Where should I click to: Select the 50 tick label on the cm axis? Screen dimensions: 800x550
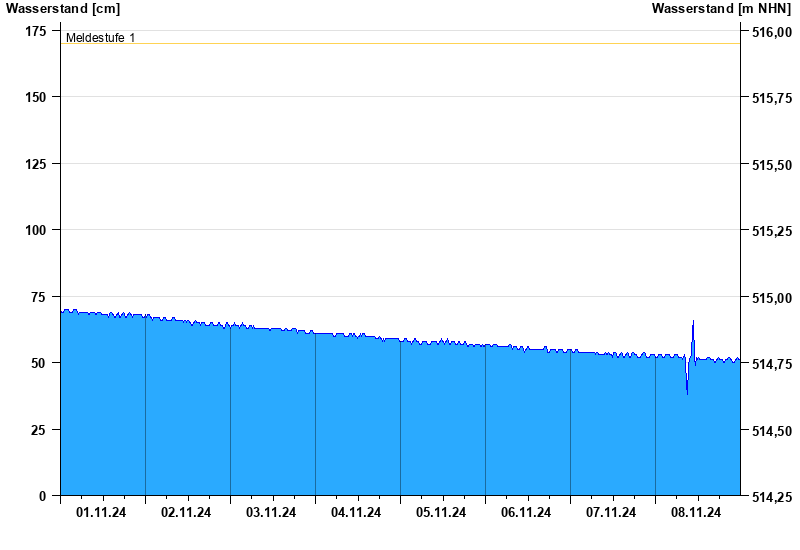coord(39,363)
